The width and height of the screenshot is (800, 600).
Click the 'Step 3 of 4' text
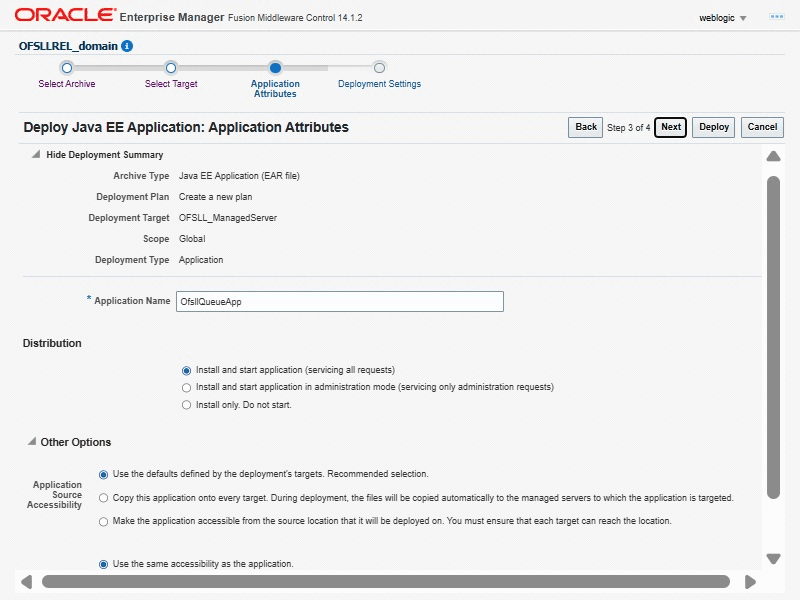point(629,128)
